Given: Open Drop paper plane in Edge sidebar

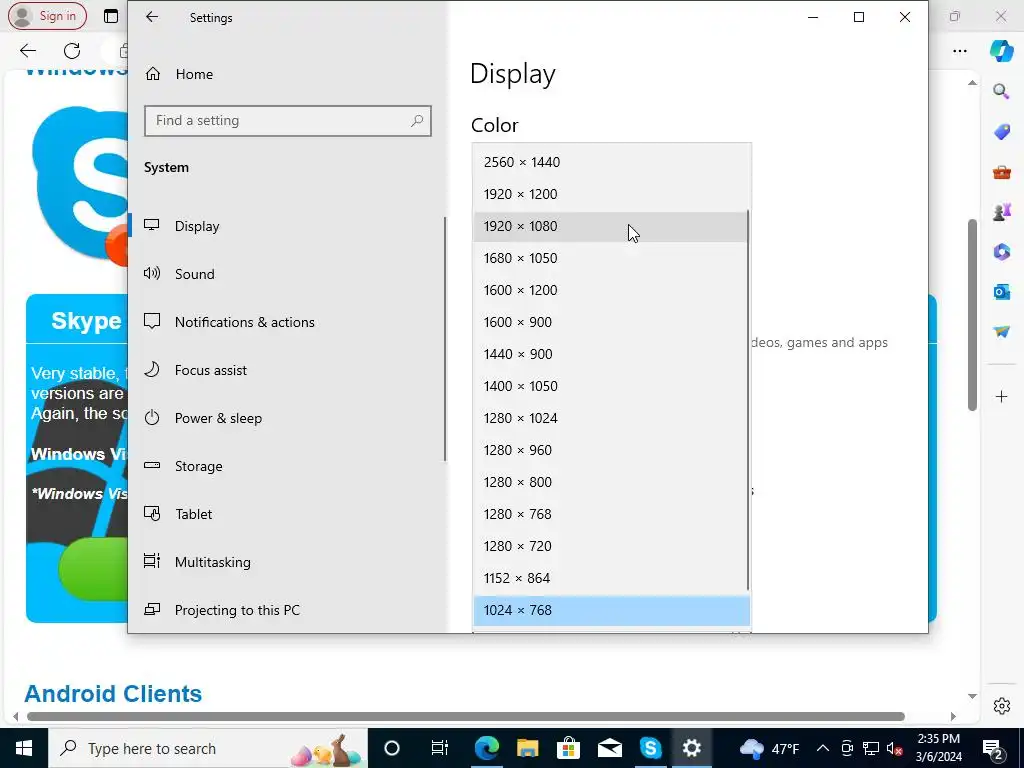Looking at the screenshot, I should [x=1001, y=332].
